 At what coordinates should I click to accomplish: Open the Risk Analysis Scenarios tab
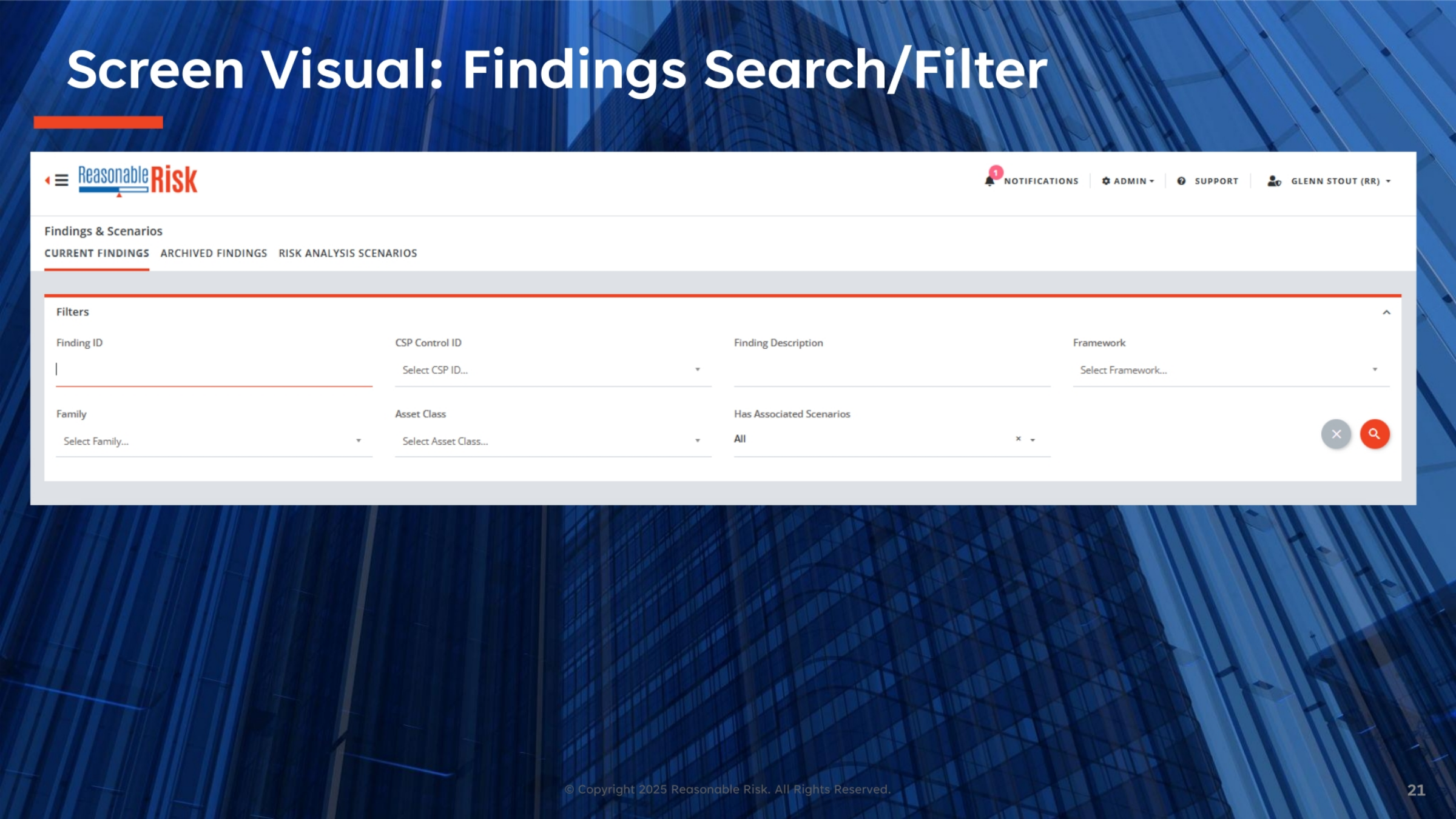pos(348,253)
